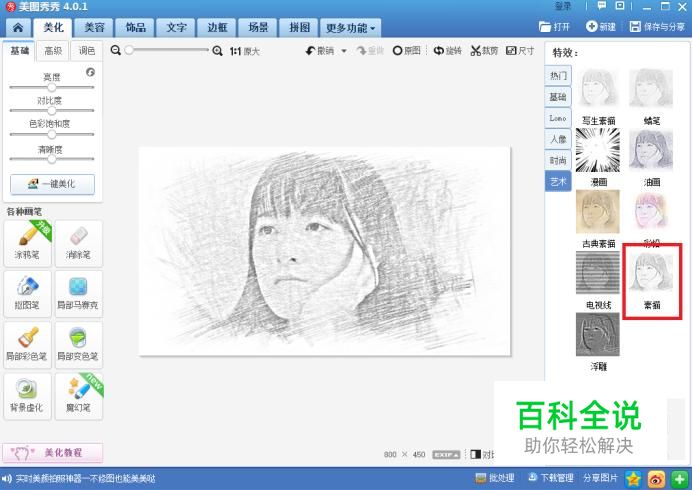Open the 饰品 tab

135,28
